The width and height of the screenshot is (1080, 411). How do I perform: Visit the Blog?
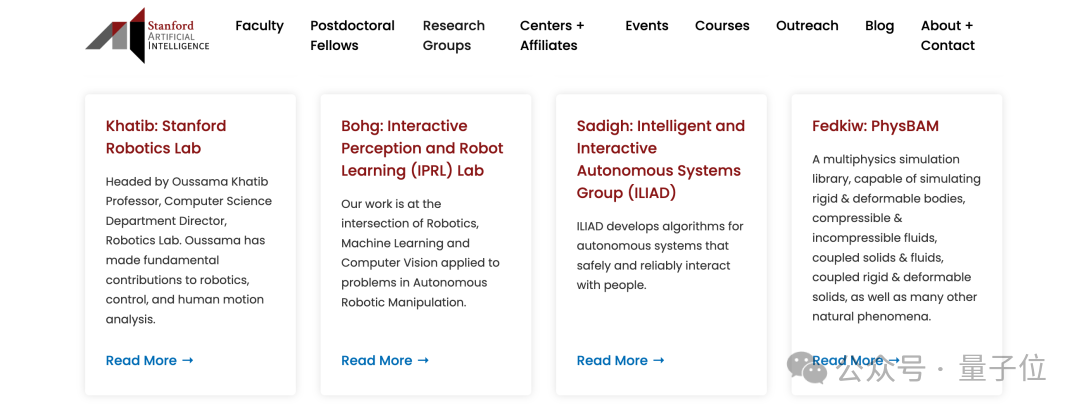click(879, 26)
